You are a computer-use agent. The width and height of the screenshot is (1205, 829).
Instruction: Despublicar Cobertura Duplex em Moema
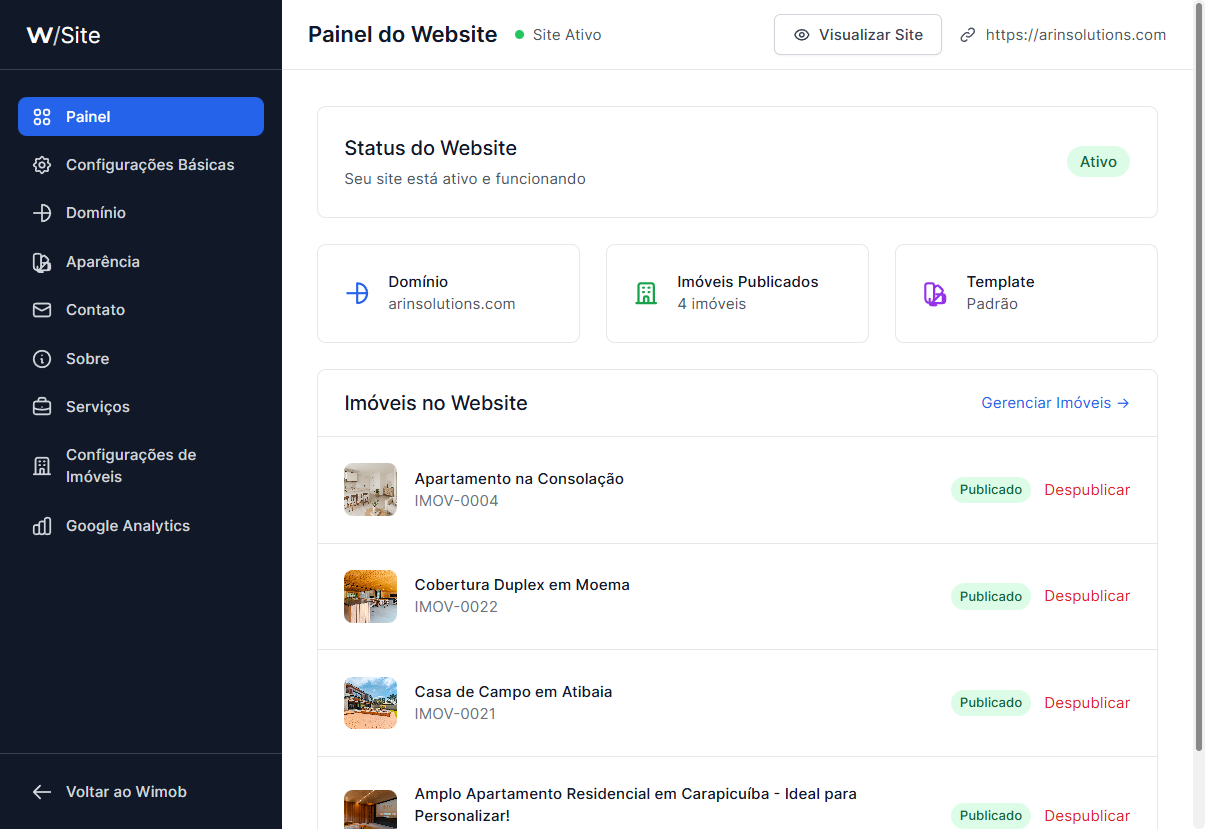click(x=1087, y=596)
